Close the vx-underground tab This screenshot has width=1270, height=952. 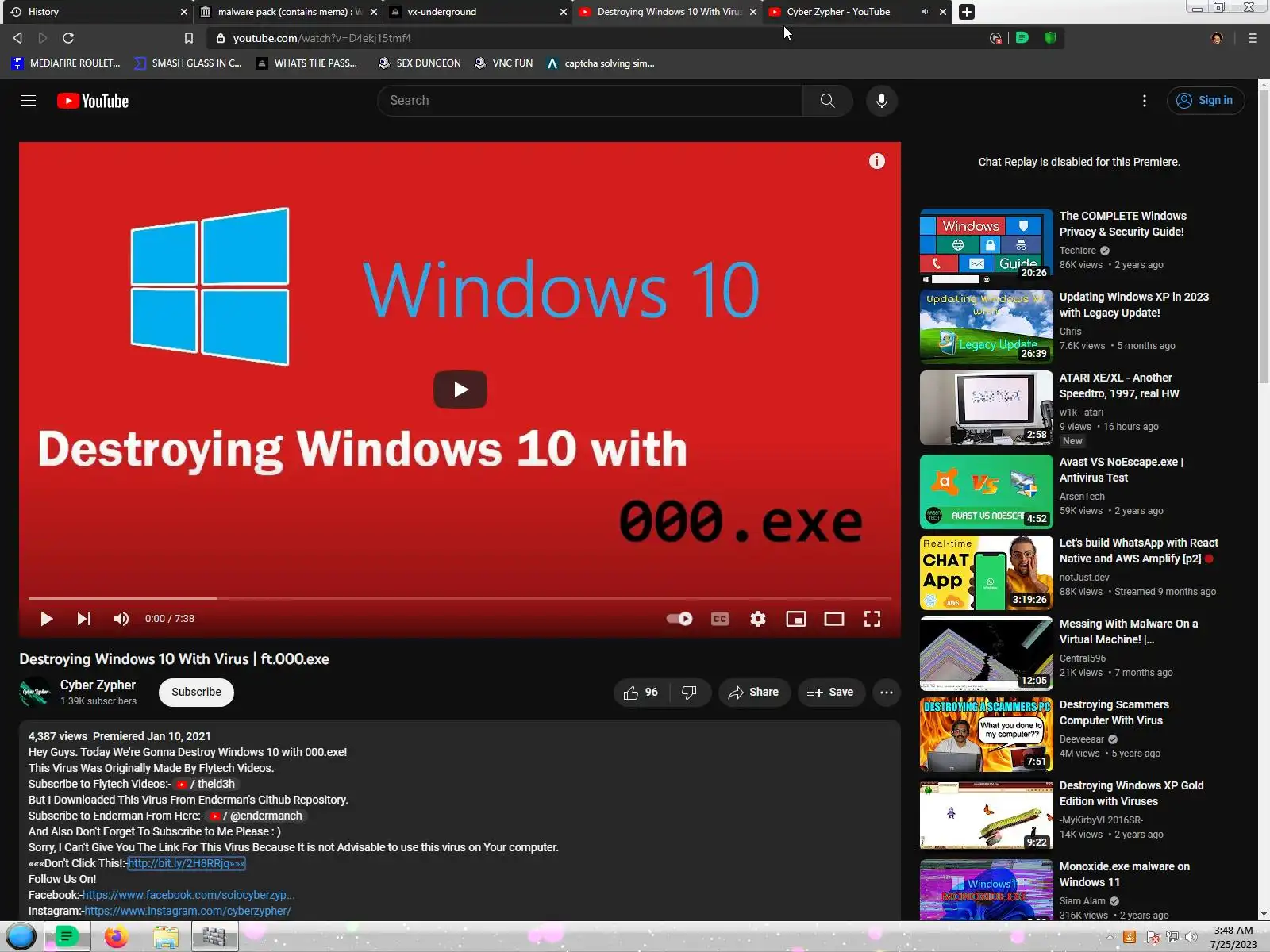(x=564, y=12)
